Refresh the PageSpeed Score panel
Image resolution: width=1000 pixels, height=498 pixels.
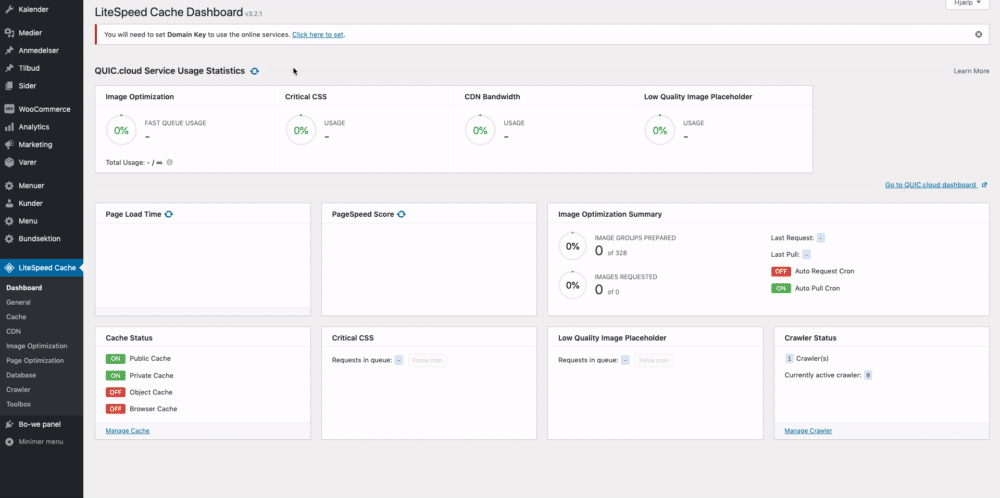(401, 214)
